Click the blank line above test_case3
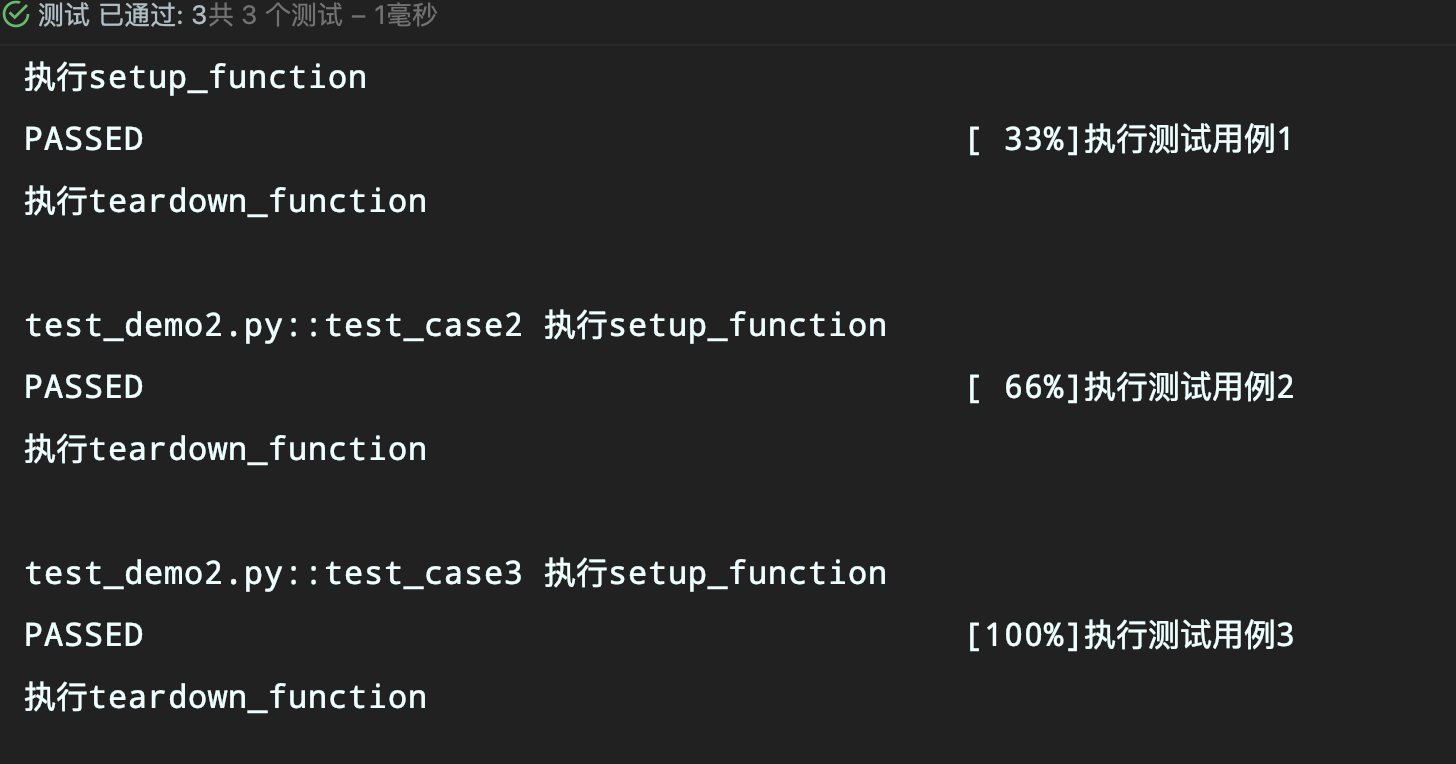This screenshot has height=764, width=1456. pyautogui.click(x=728, y=511)
